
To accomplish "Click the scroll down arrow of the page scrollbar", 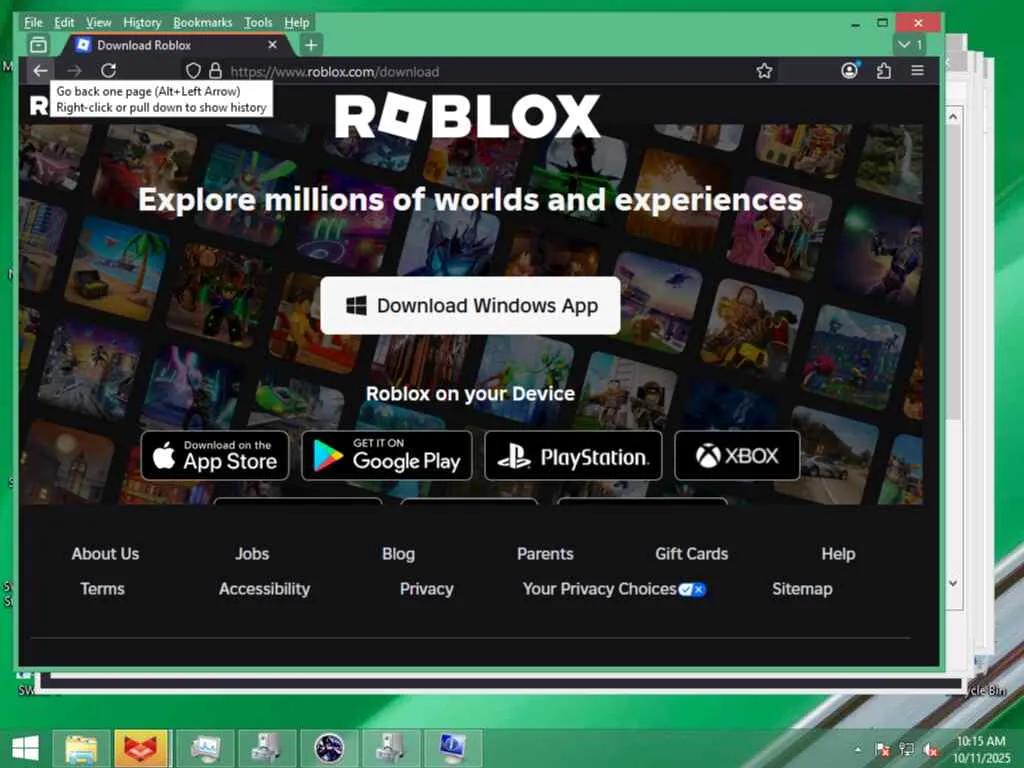I will [x=953, y=583].
